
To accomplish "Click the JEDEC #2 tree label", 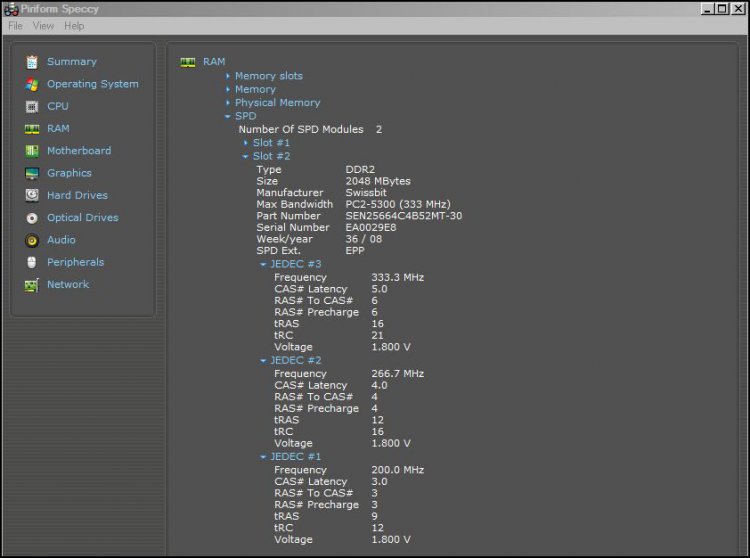I will [296, 361].
